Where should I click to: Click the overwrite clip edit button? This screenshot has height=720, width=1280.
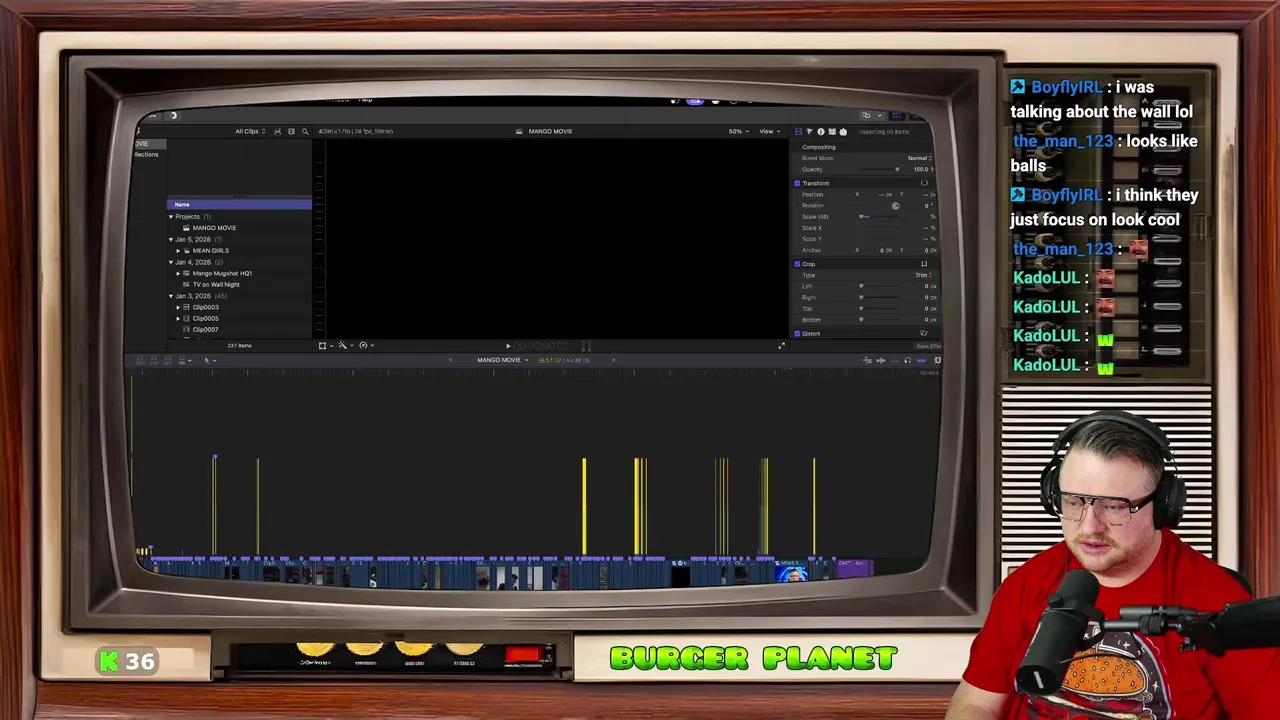182,360
